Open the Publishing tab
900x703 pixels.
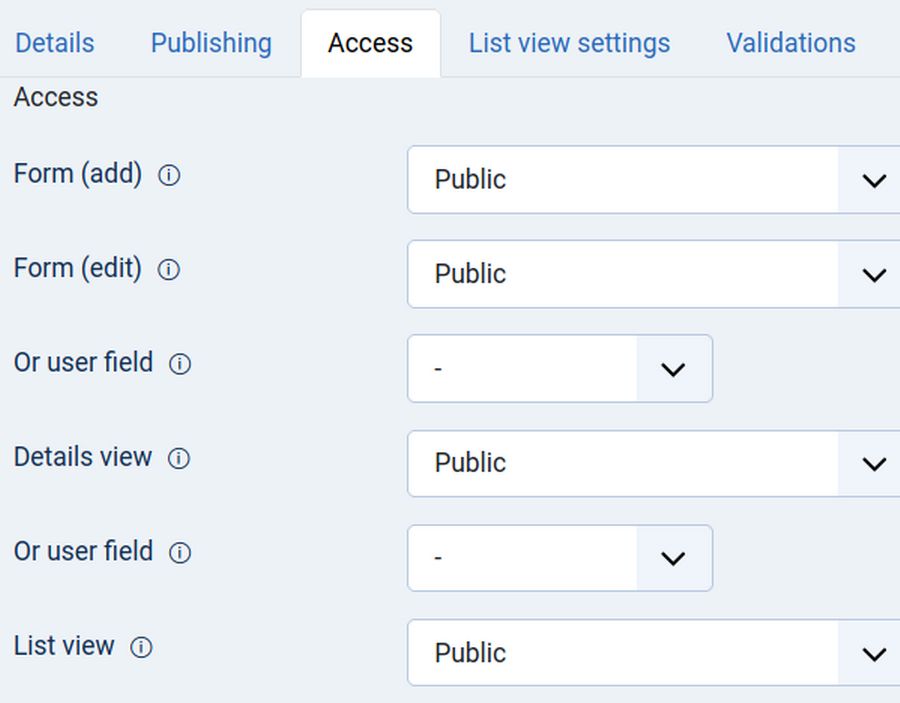click(211, 44)
